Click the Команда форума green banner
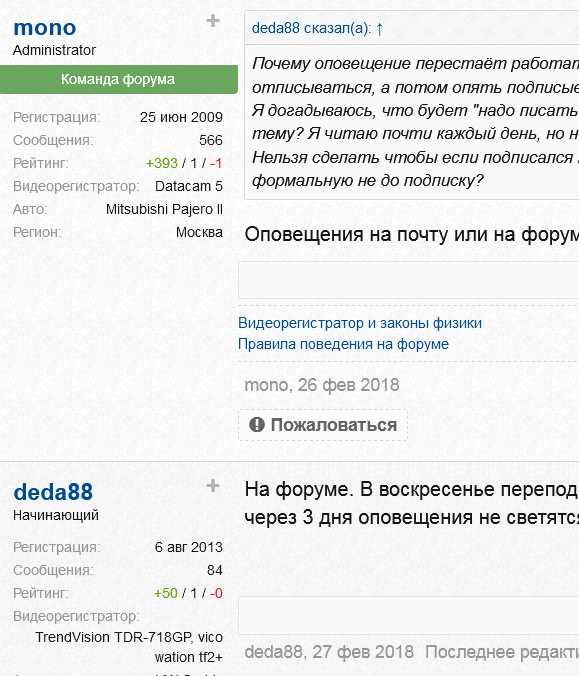579x676 pixels. (x=118, y=79)
